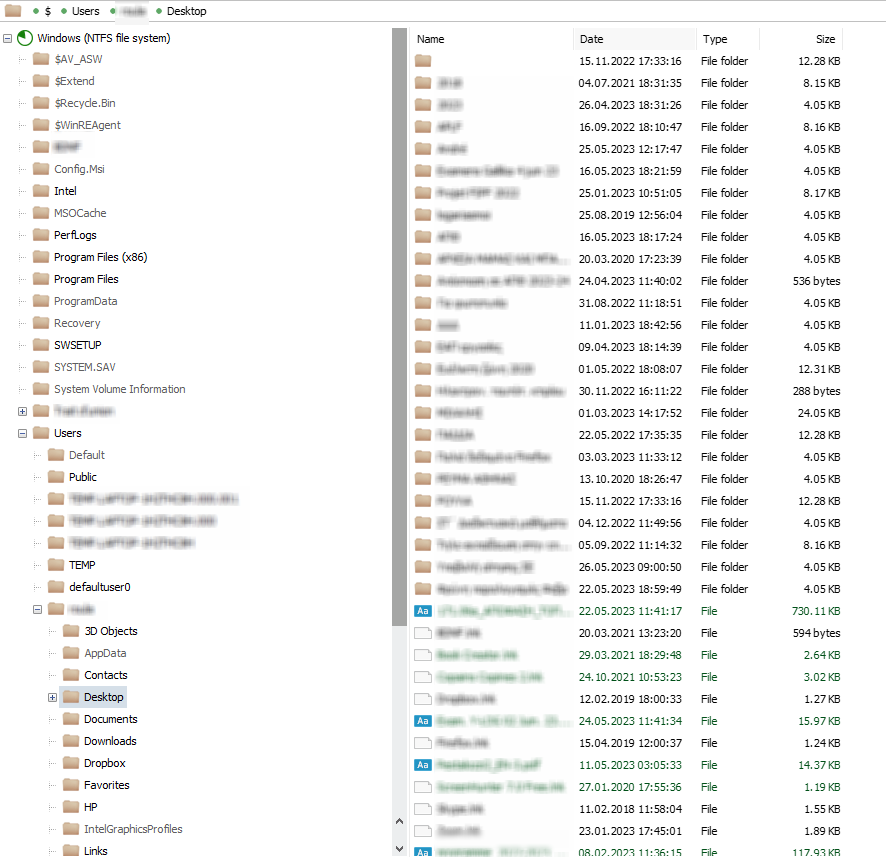Select the ProgramData tree item
Image resolution: width=886 pixels, height=857 pixels.
pos(85,301)
